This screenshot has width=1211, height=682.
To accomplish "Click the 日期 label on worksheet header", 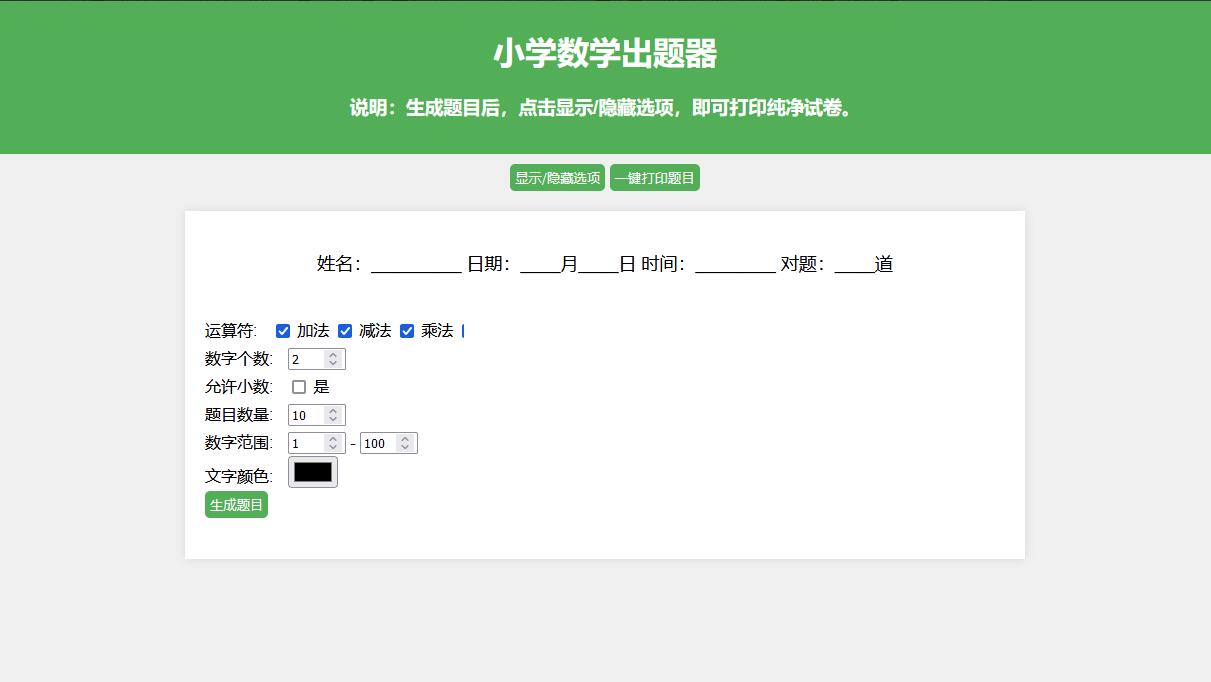I will (489, 264).
